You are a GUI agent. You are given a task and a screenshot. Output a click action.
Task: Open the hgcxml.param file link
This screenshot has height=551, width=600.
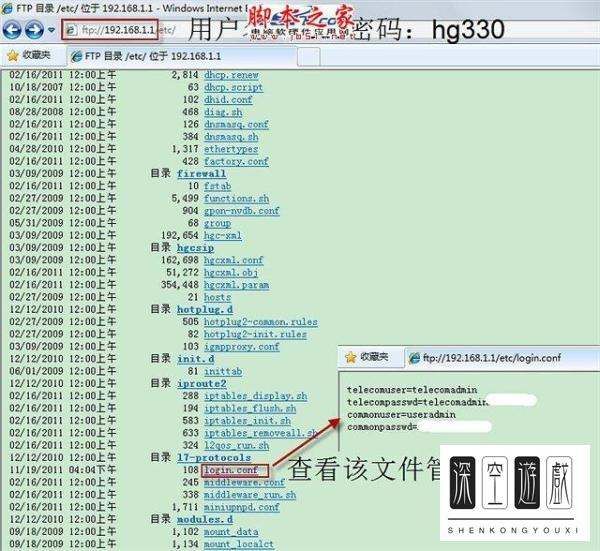[236, 285]
